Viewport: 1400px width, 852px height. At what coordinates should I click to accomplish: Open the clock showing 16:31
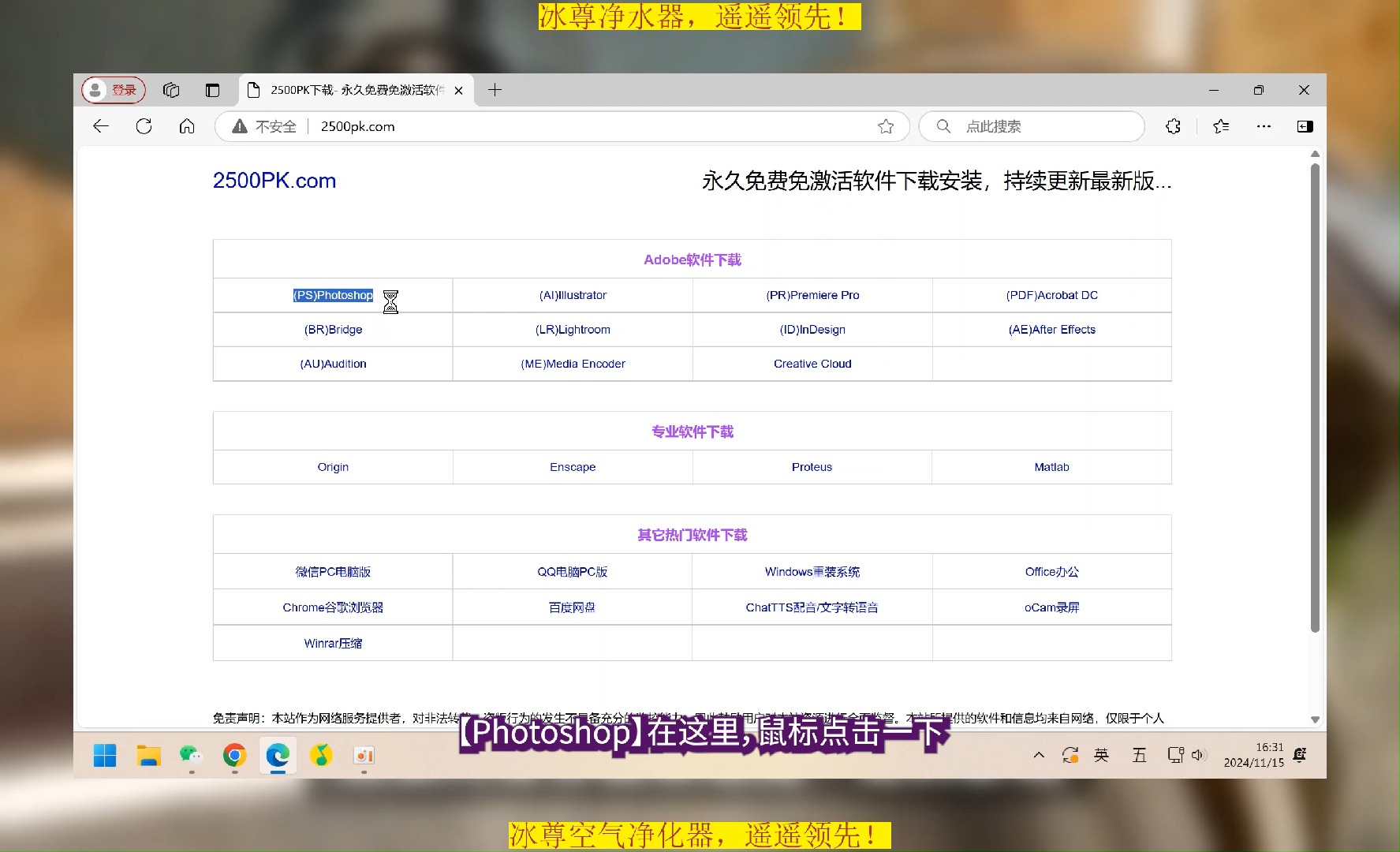[1253, 755]
